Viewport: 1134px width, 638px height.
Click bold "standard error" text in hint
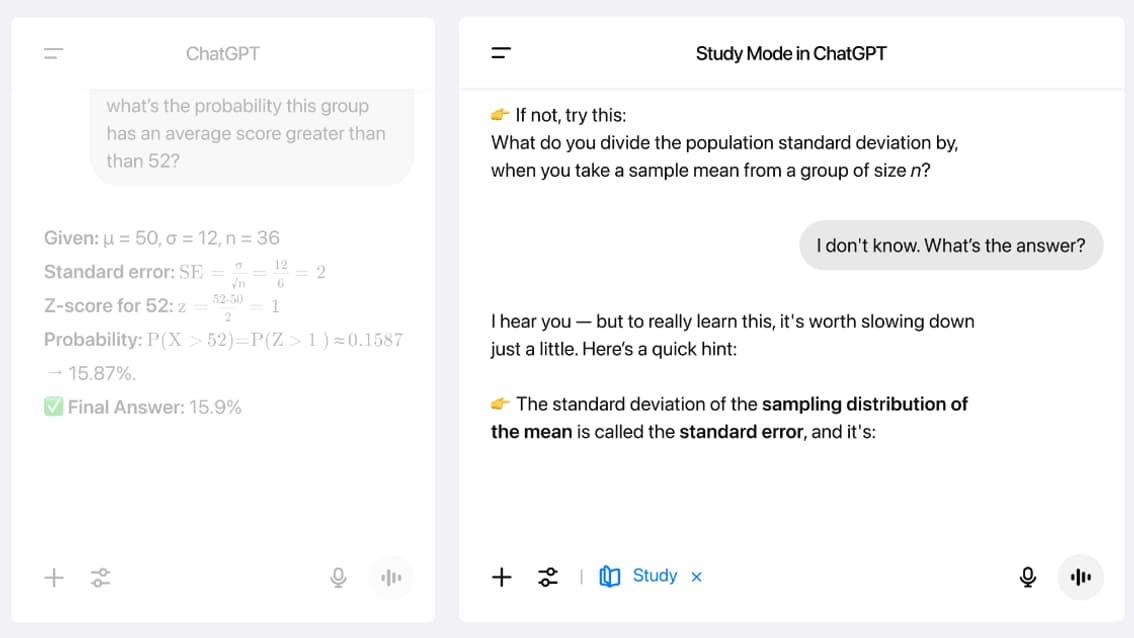[741, 432]
